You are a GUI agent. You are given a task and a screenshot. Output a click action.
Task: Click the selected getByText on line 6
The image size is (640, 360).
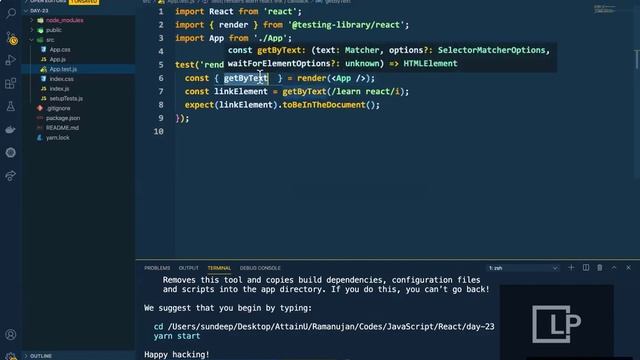point(246,78)
